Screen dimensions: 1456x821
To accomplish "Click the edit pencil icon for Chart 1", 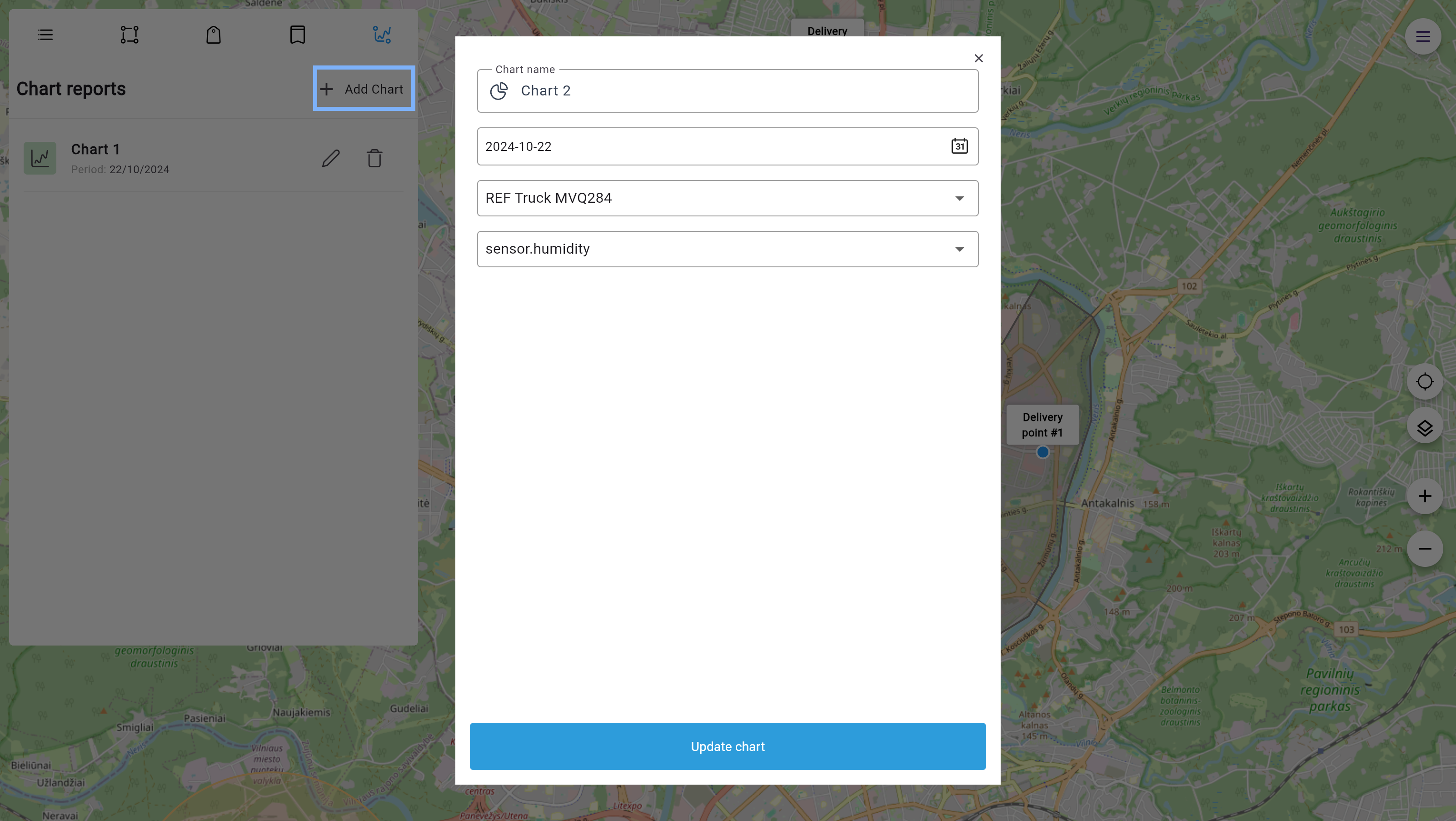I will (331, 158).
